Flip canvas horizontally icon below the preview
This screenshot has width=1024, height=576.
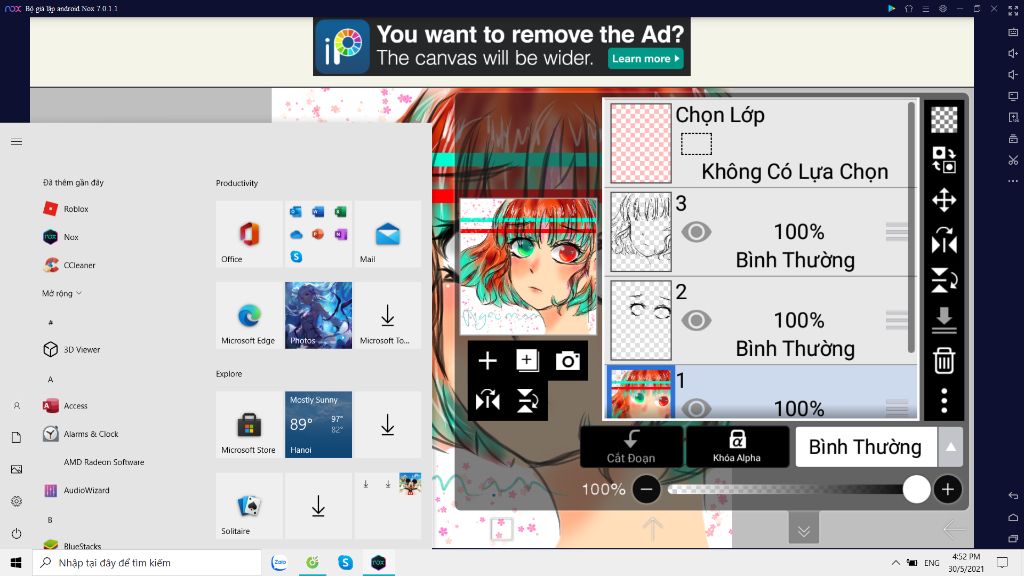[487, 400]
